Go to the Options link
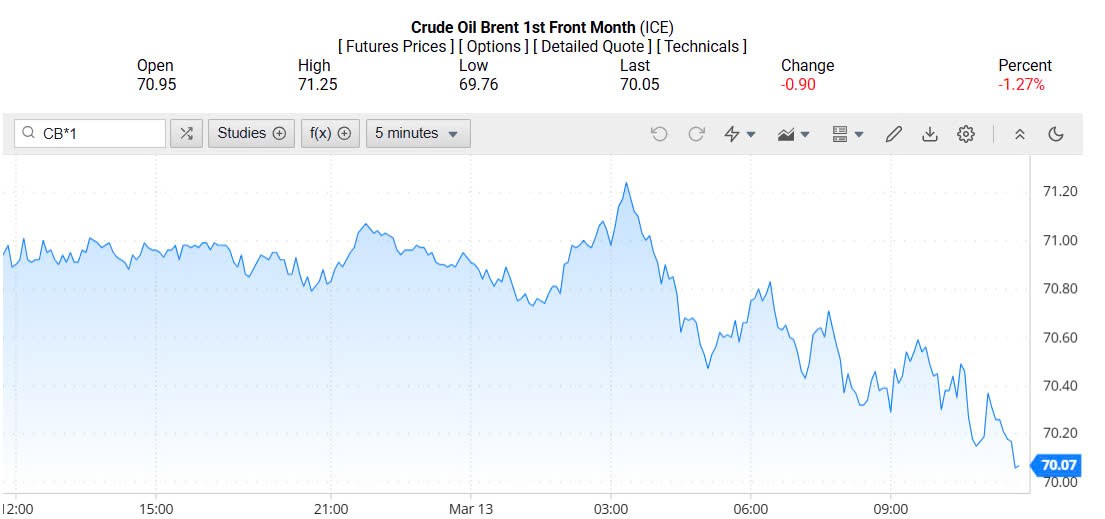Viewport: 1105px width, 519px height. click(x=494, y=47)
